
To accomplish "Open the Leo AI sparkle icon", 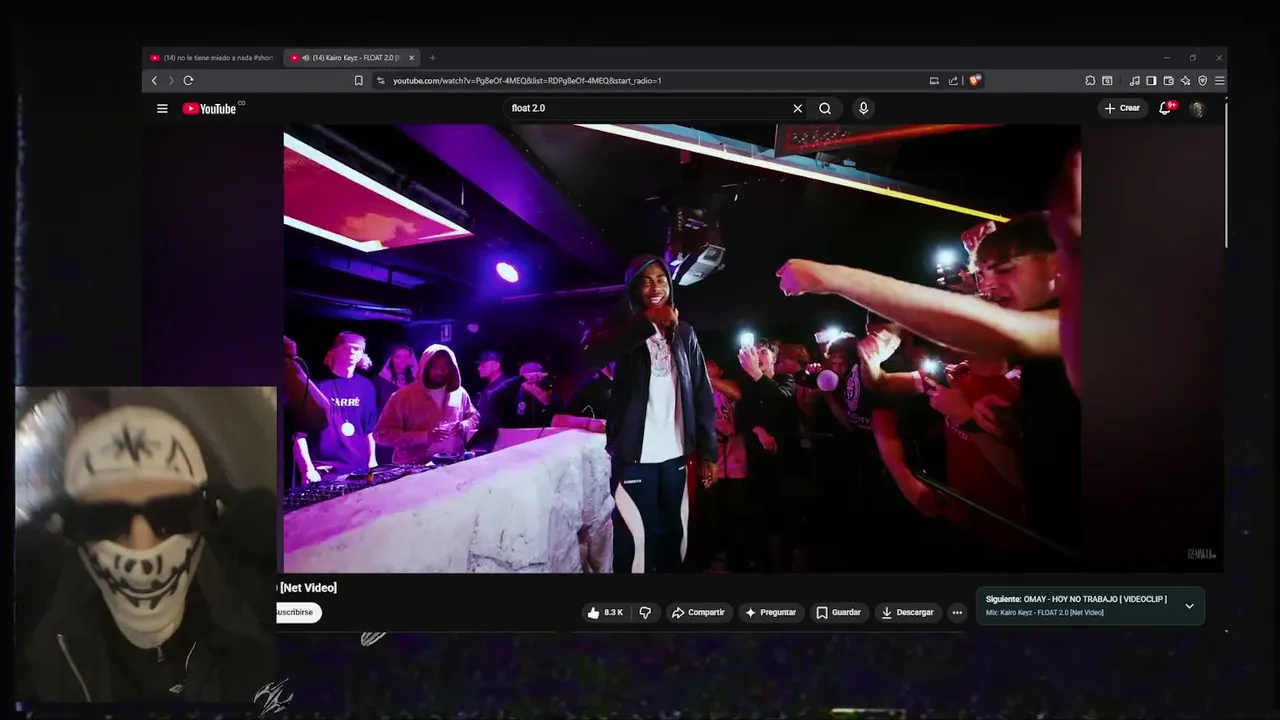I will (x=1185, y=80).
